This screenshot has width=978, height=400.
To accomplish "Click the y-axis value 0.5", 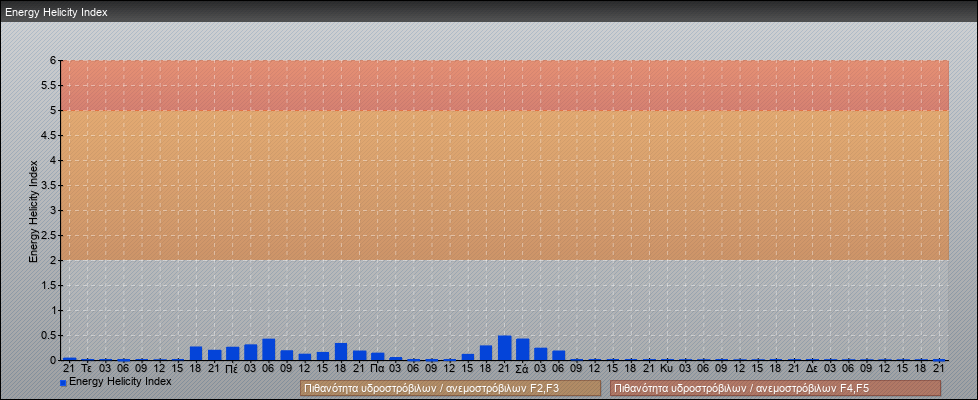I will coord(50,335).
